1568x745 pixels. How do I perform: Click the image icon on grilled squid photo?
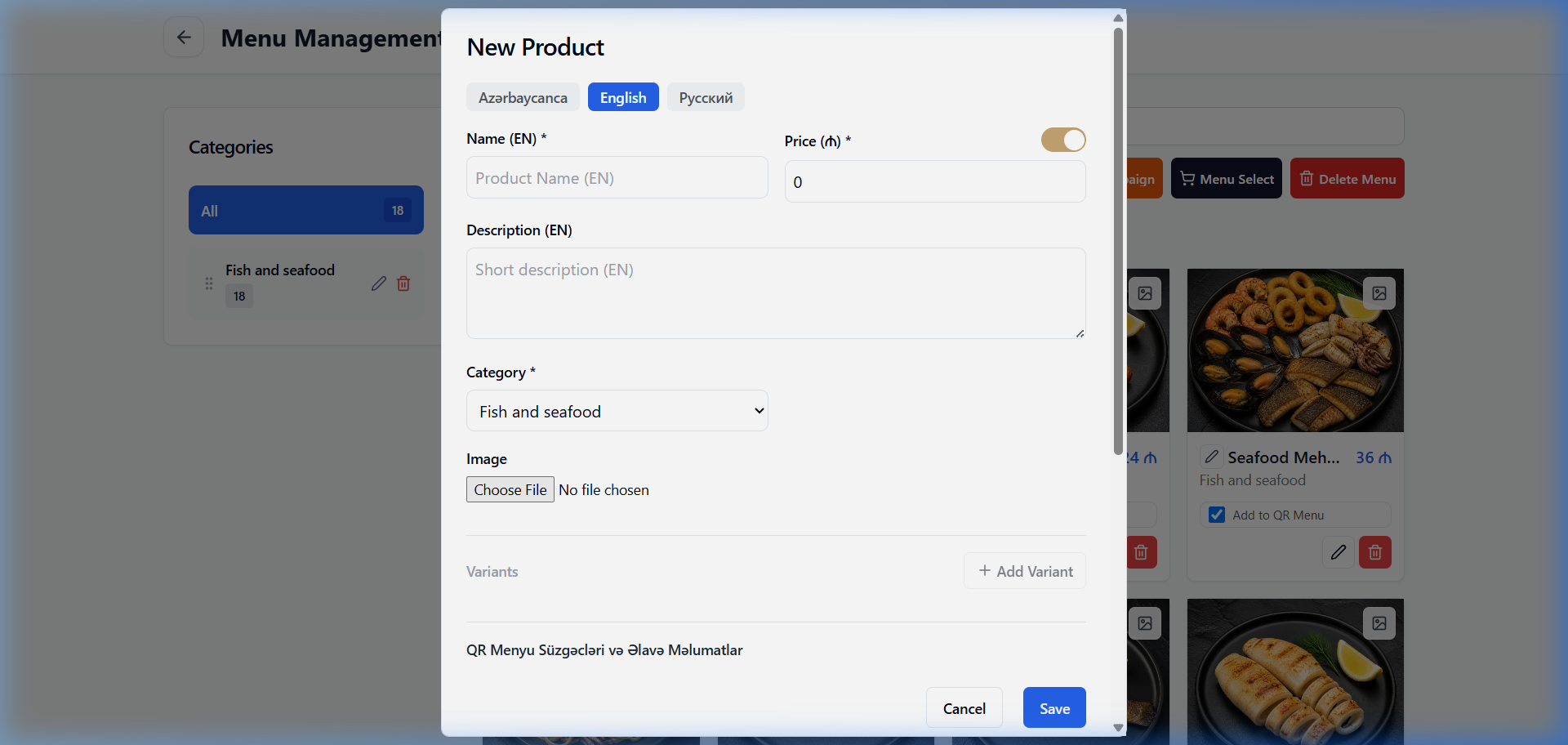1379,623
